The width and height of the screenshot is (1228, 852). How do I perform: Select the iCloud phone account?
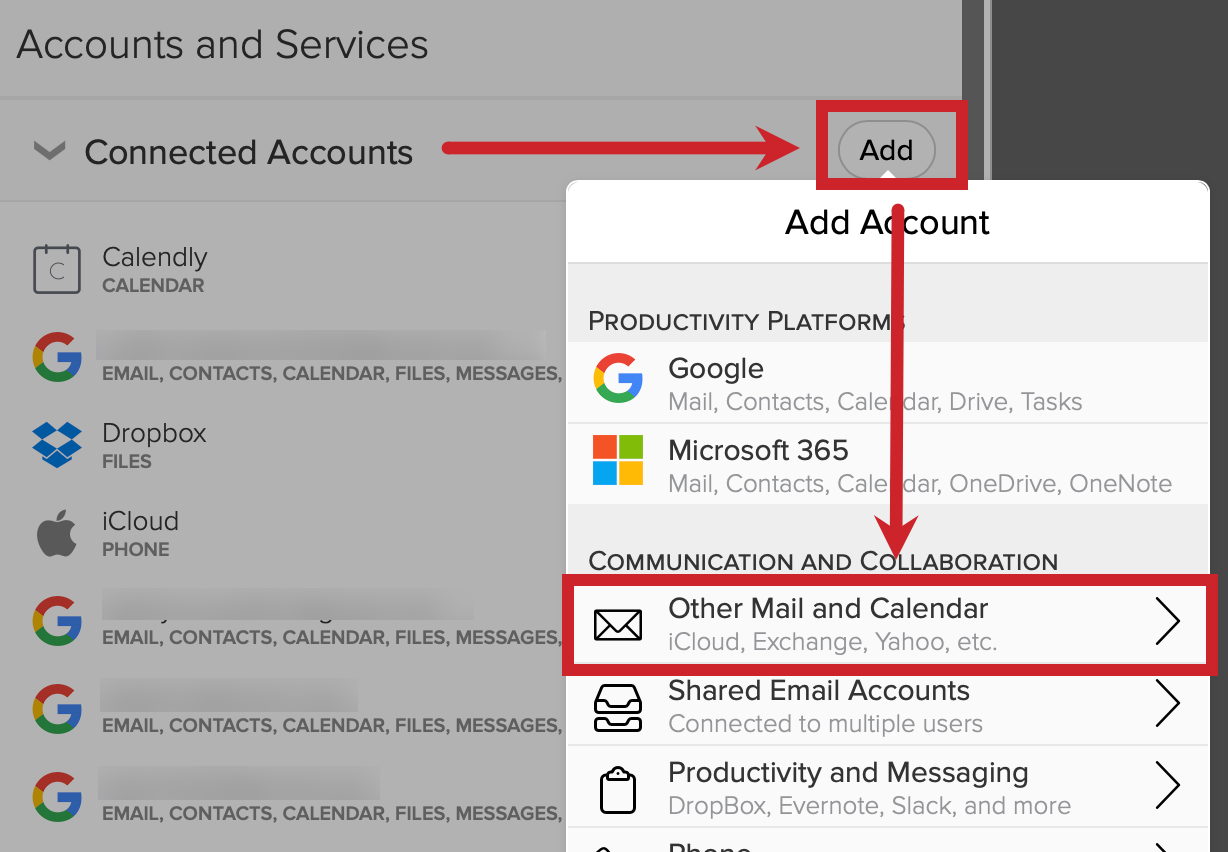283,534
